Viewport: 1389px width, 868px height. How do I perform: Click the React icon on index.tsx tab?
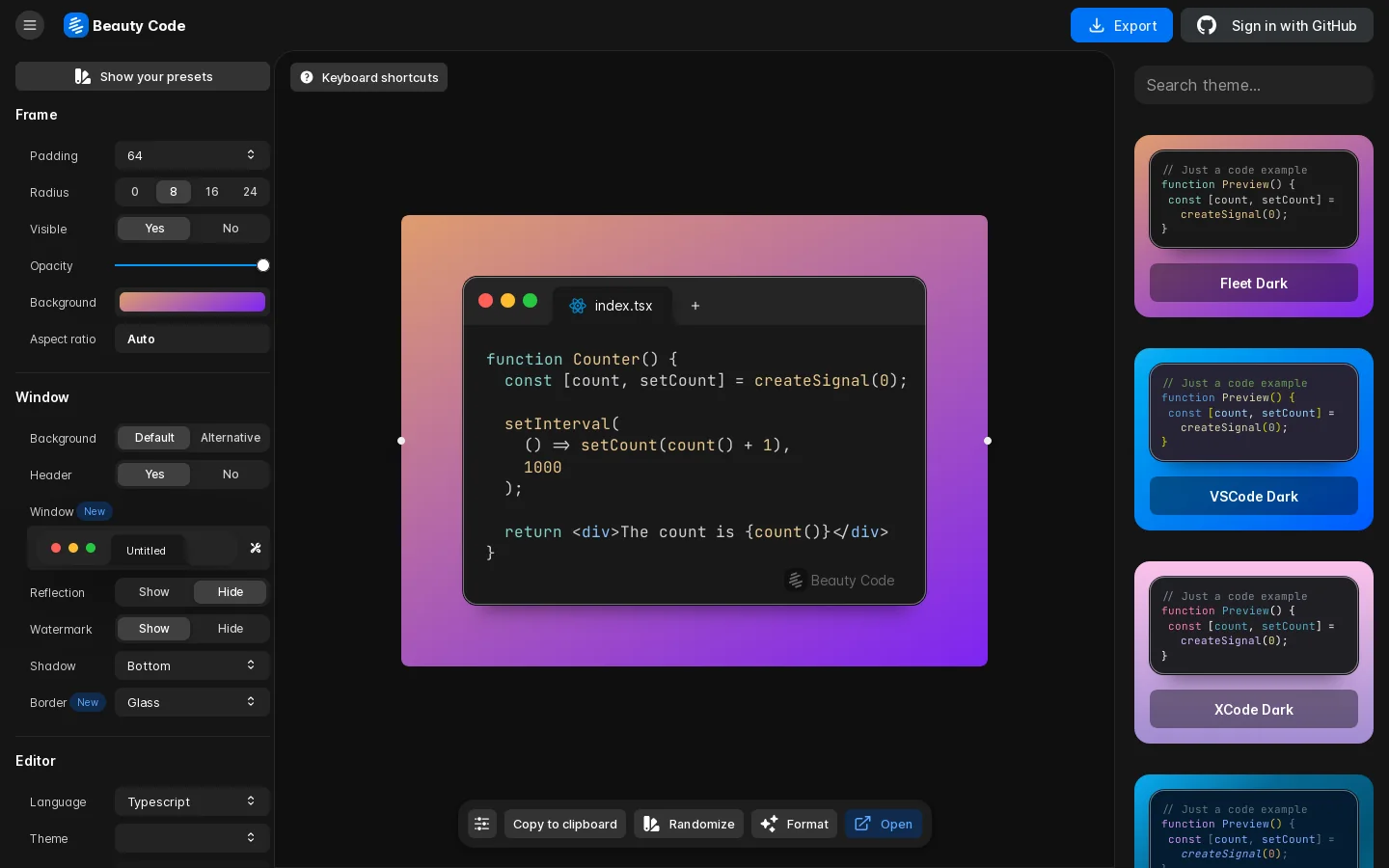coord(578,306)
